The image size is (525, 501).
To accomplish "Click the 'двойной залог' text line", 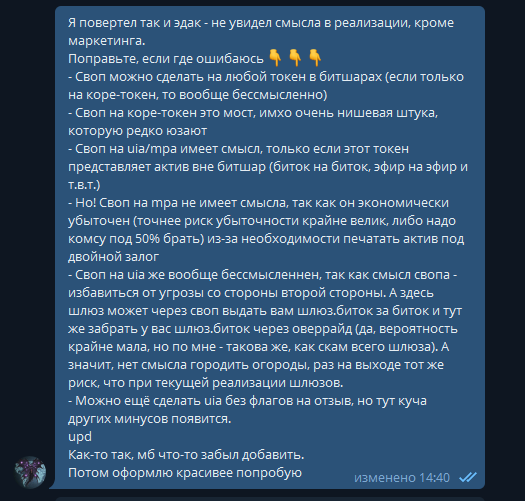I will (x=113, y=257).
